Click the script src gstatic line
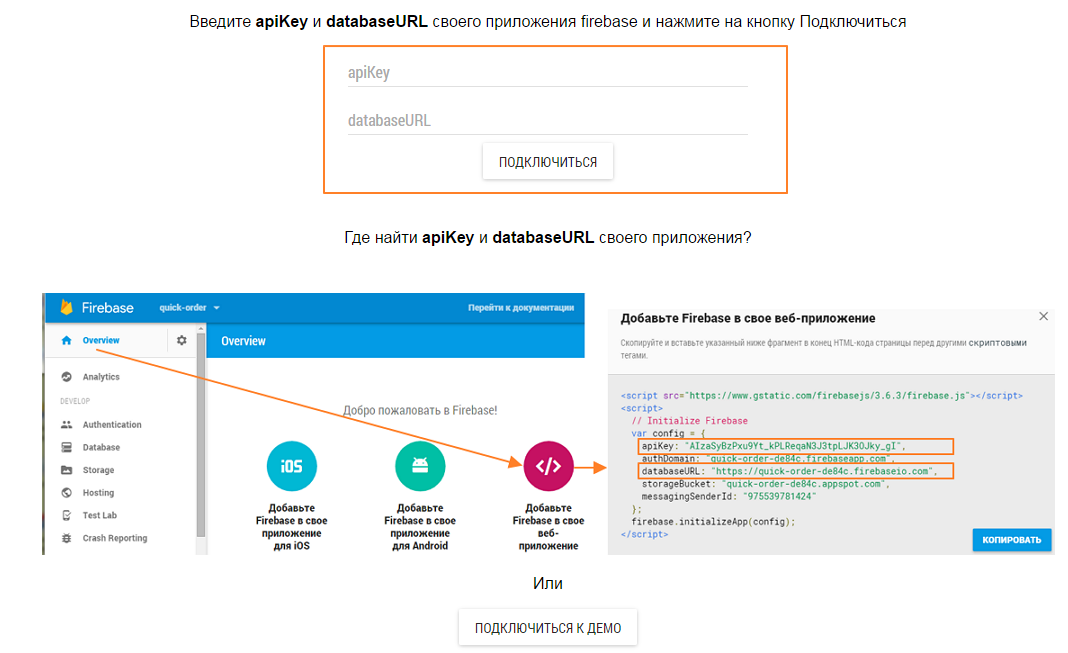This screenshot has width=1068, height=653. tap(821, 396)
